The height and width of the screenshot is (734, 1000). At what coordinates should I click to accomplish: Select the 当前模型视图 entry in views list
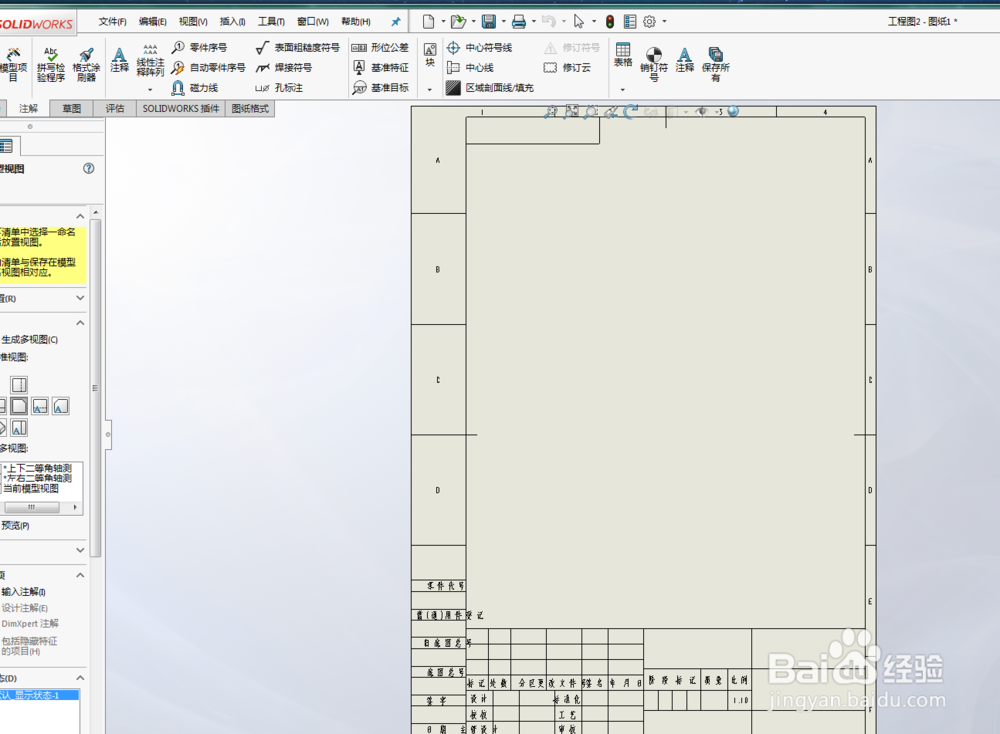32,488
